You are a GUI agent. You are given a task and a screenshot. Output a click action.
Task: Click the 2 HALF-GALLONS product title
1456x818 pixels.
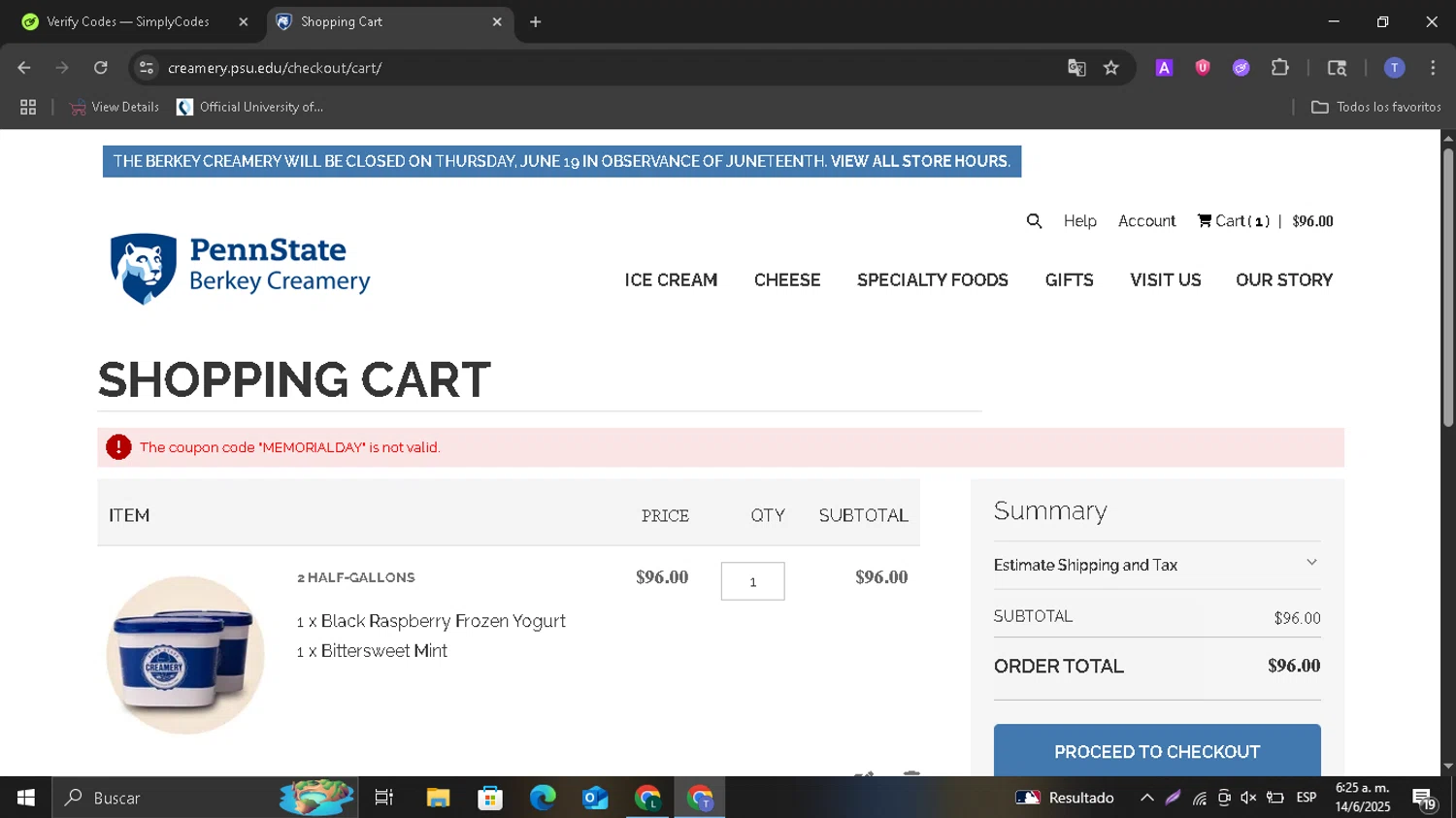click(356, 577)
